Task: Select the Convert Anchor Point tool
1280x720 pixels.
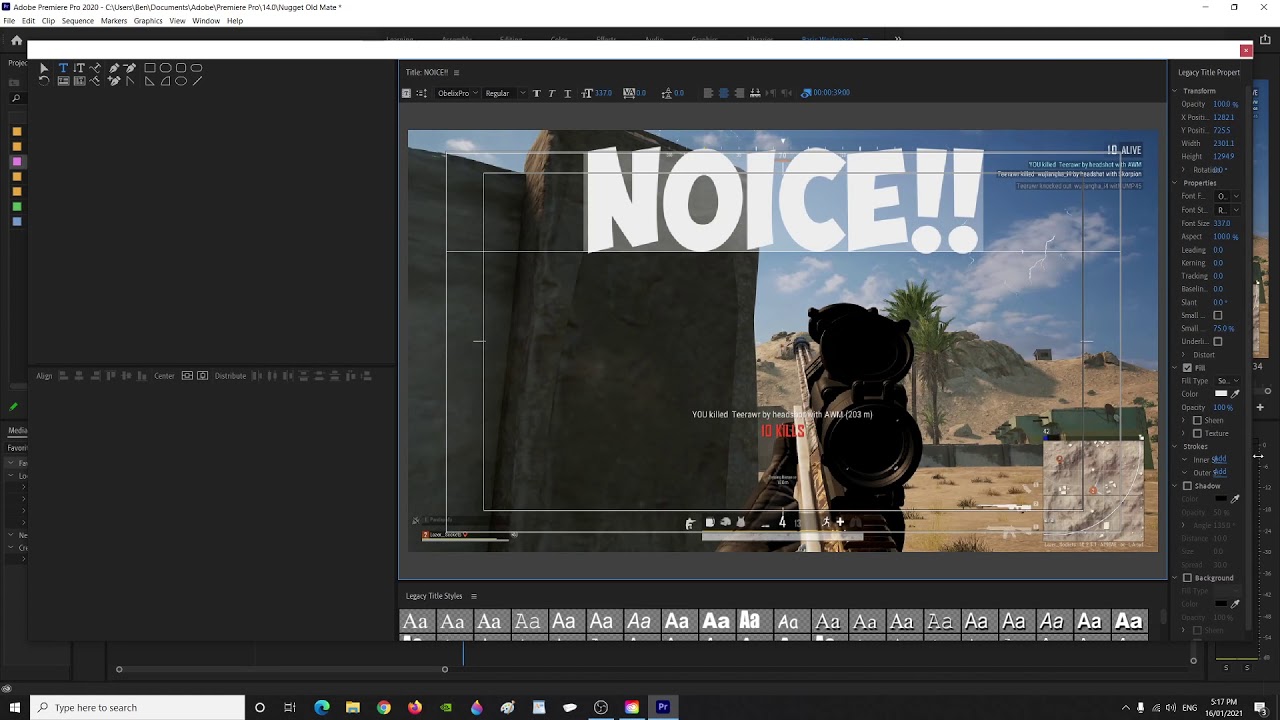Action: [130, 81]
